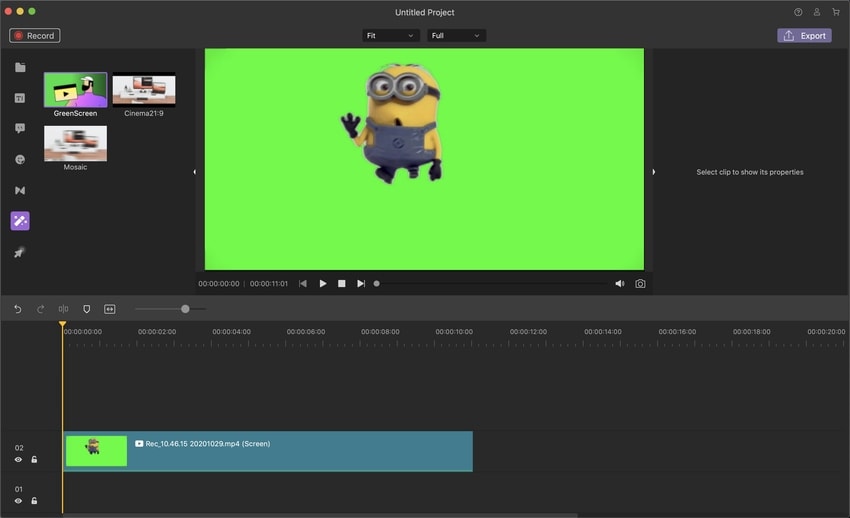Step to the next frame
This screenshot has height=518, width=850.
pos(360,283)
